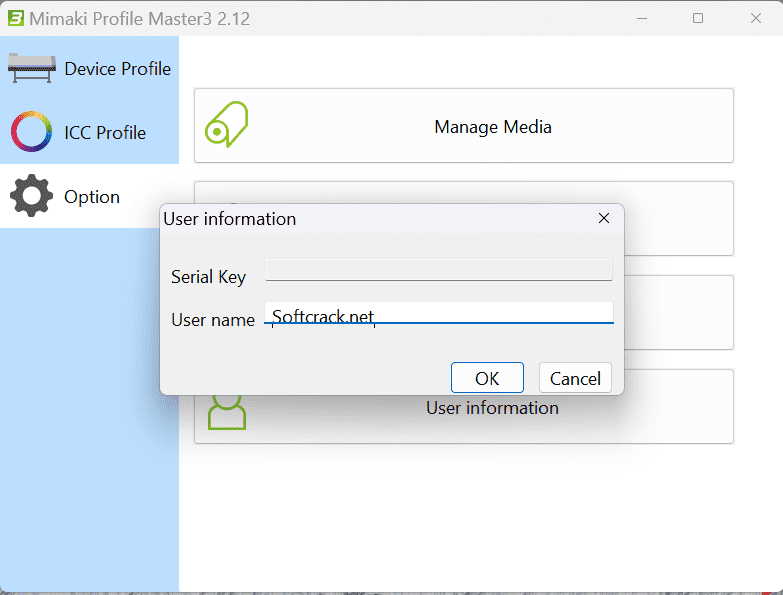Click the Manage Media roll icon
The image size is (783, 595).
(227, 127)
